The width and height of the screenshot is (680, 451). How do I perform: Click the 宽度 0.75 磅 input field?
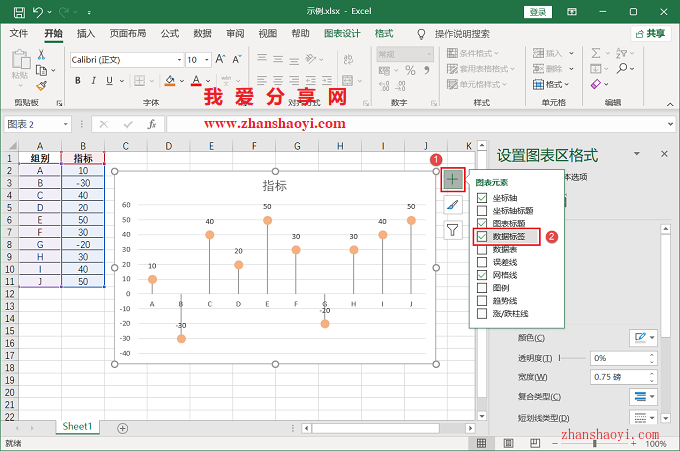(x=619, y=377)
